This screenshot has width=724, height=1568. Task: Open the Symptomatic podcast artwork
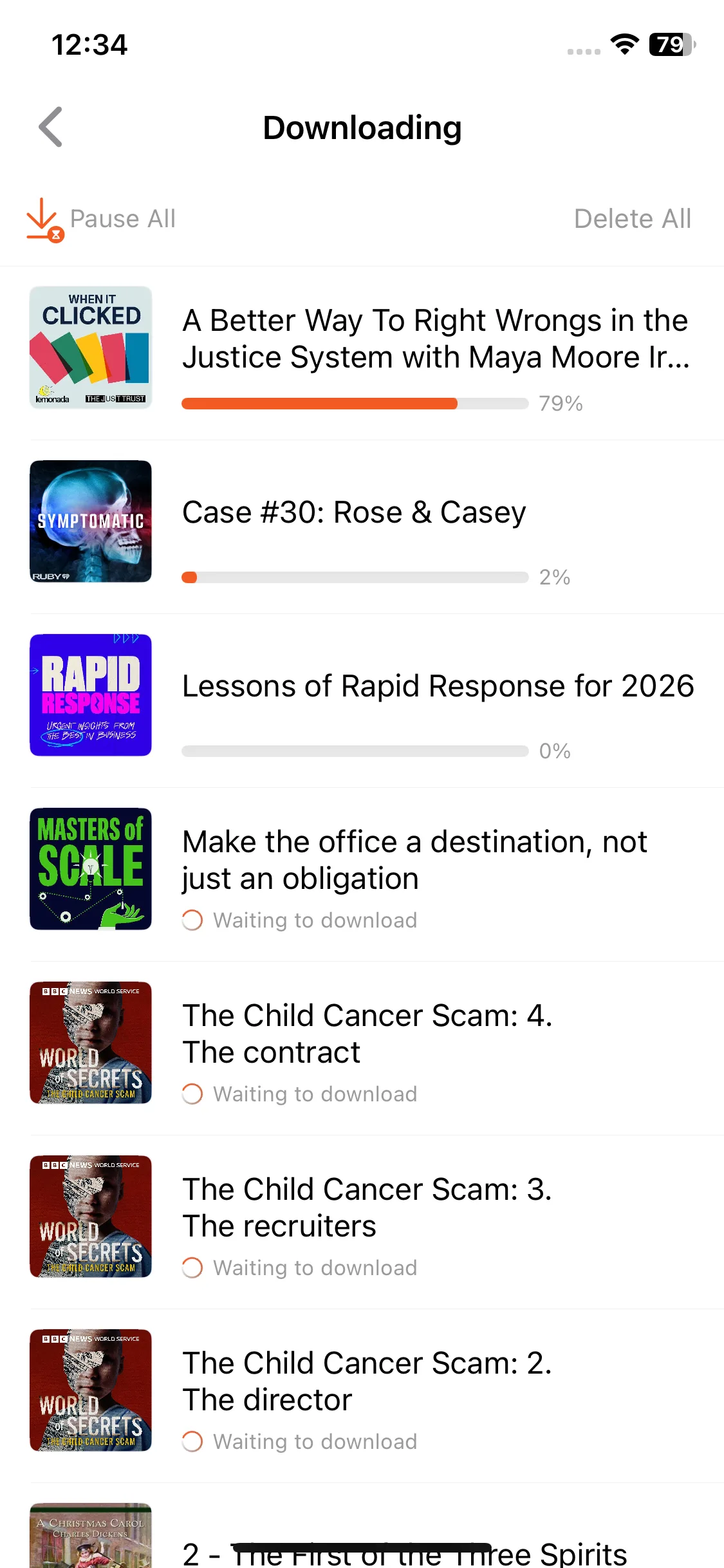(x=91, y=521)
